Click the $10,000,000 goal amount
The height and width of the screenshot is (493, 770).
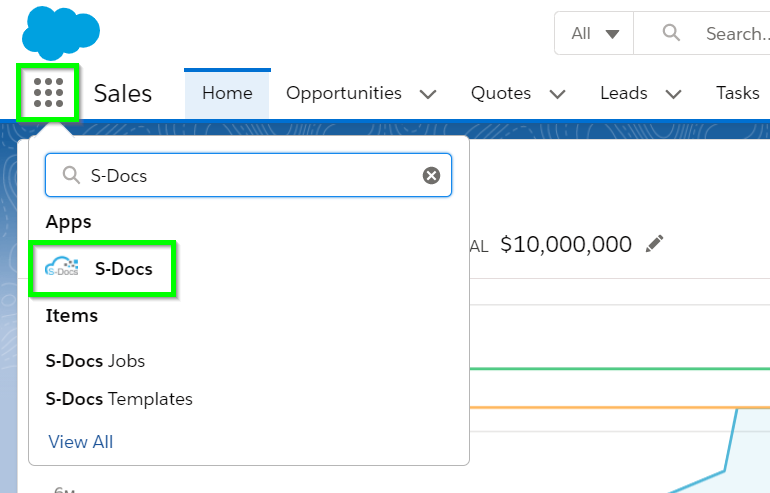[566, 244]
